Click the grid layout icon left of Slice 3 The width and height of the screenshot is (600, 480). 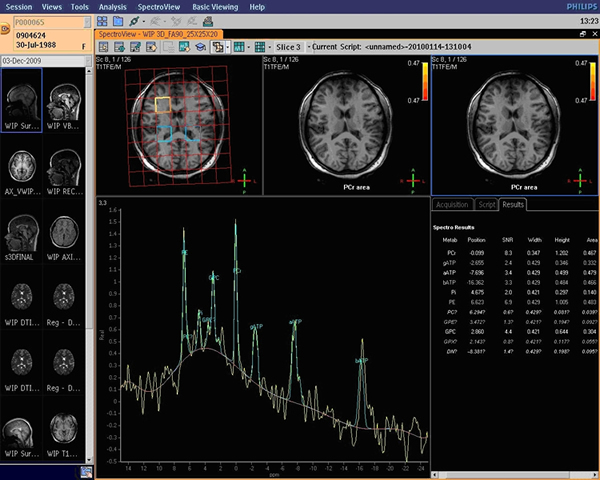pyautogui.click(x=259, y=47)
